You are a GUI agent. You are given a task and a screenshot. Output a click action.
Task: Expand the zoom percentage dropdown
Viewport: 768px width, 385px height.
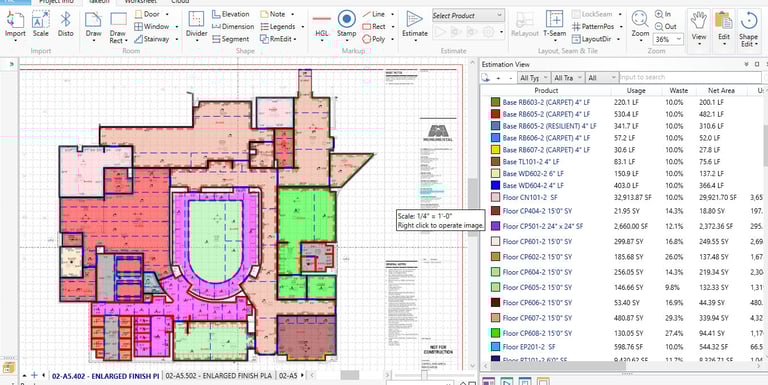pyautogui.click(x=669, y=39)
